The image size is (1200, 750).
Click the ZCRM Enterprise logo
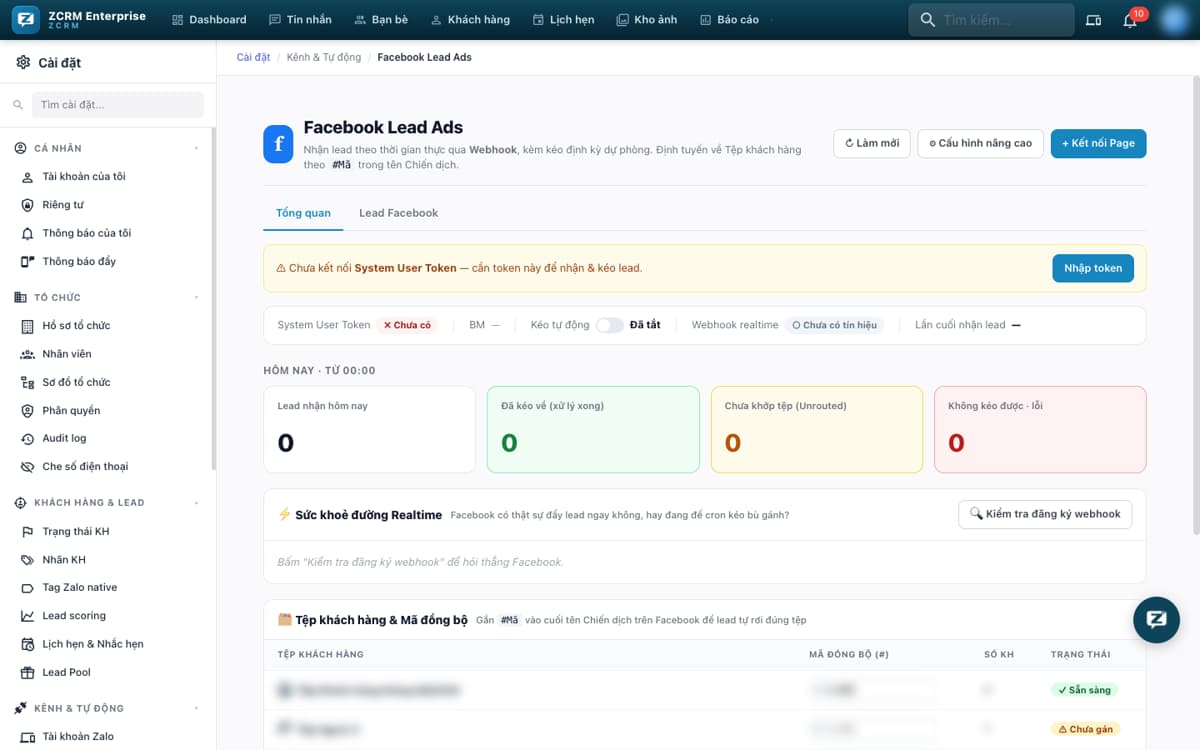[x=79, y=20]
